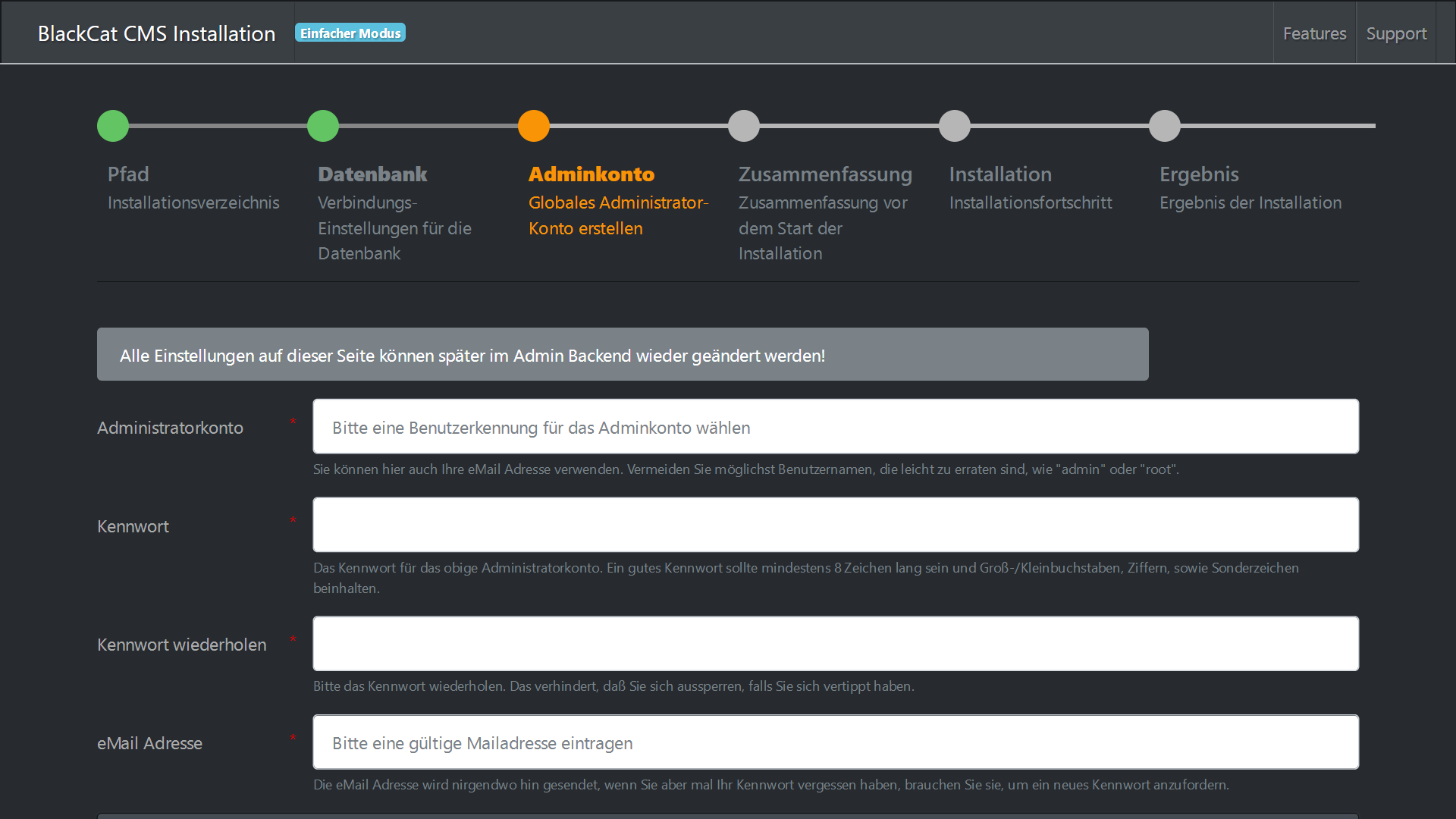The image size is (1456, 819).
Task: Click 'Verbindungs-Einstellungen für die Datenbank' text
Action: (x=394, y=228)
